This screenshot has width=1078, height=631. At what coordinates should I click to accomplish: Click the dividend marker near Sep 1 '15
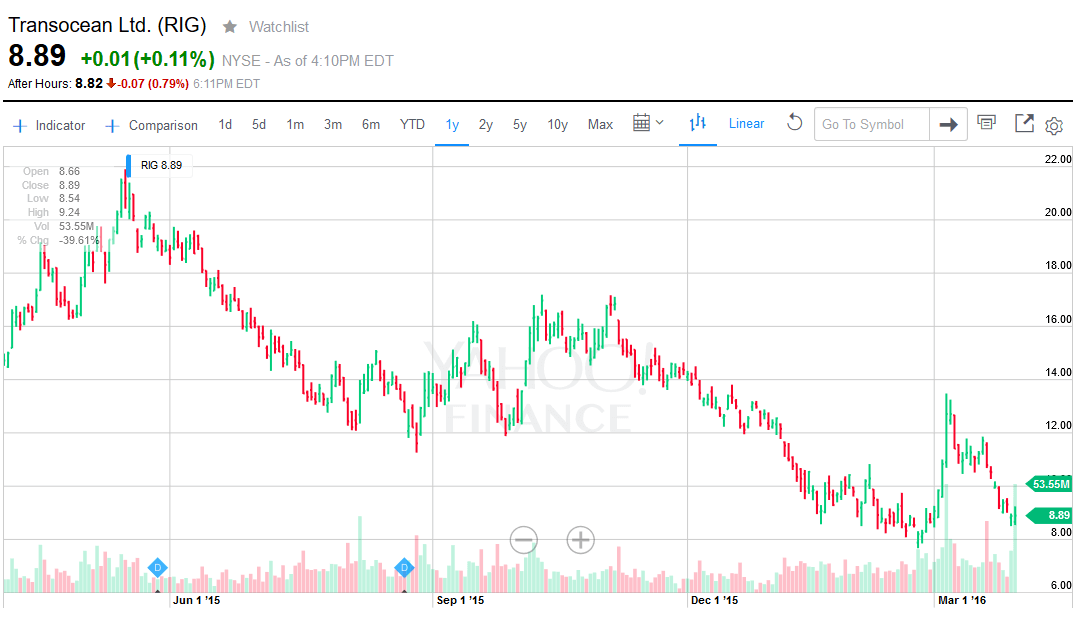click(404, 568)
